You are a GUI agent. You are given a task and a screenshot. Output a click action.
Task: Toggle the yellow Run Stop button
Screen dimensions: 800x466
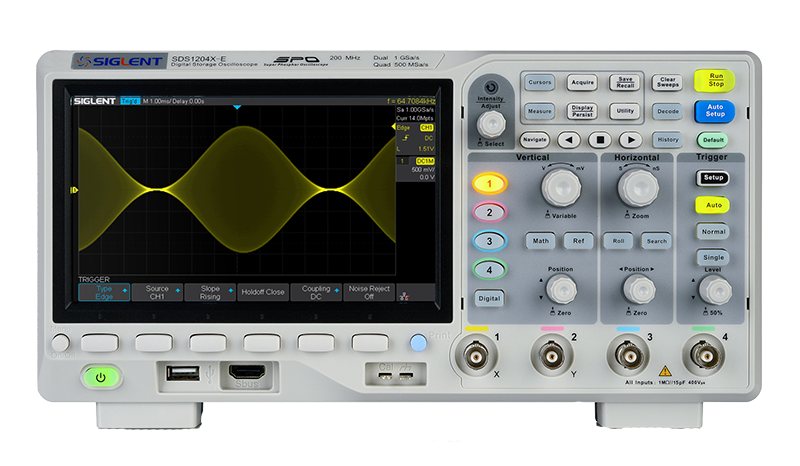(714, 80)
